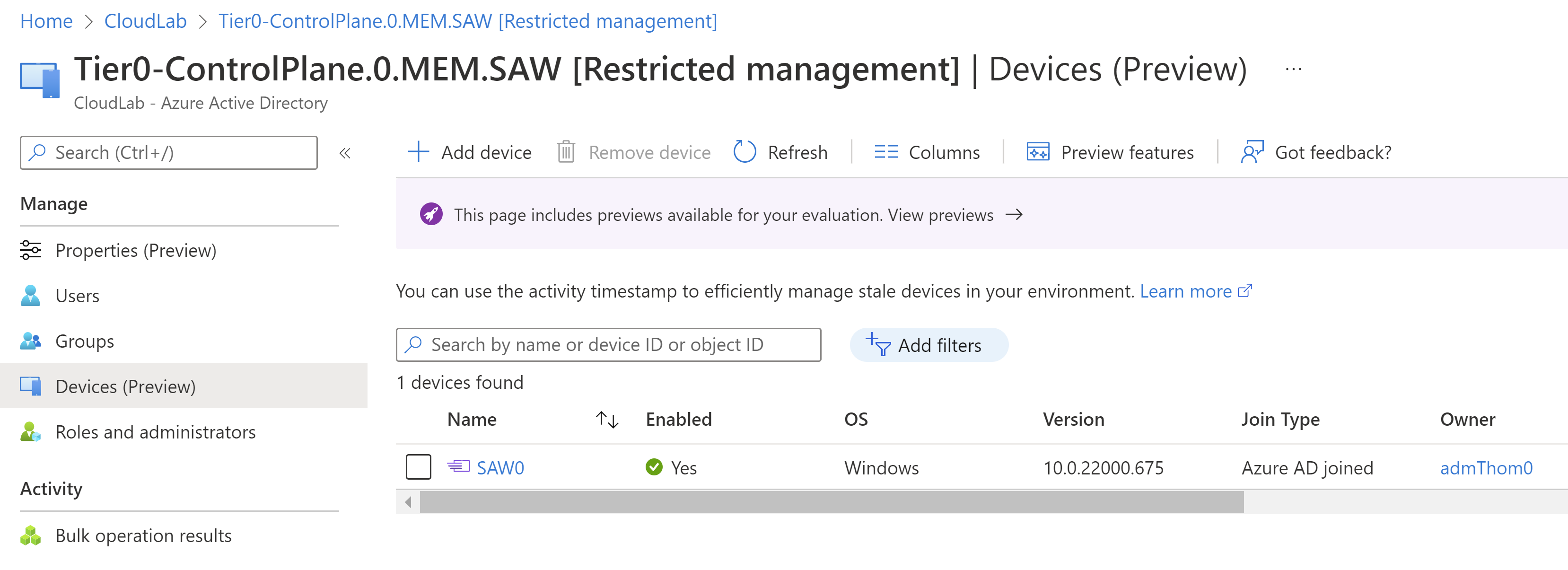Click the magnifier in the sidebar search
This screenshot has width=1568, height=570.
(38, 152)
